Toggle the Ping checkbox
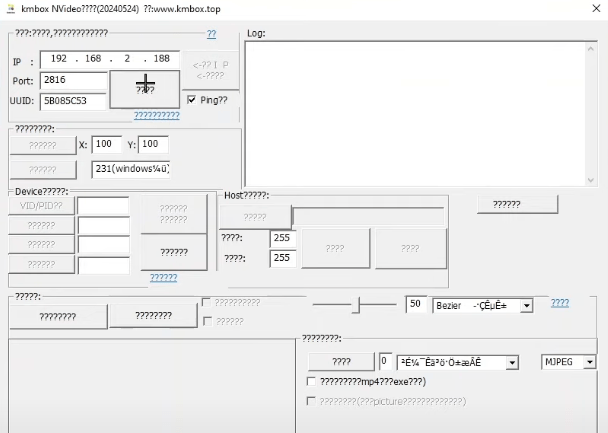608x433 pixels. (x=192, y=100)
